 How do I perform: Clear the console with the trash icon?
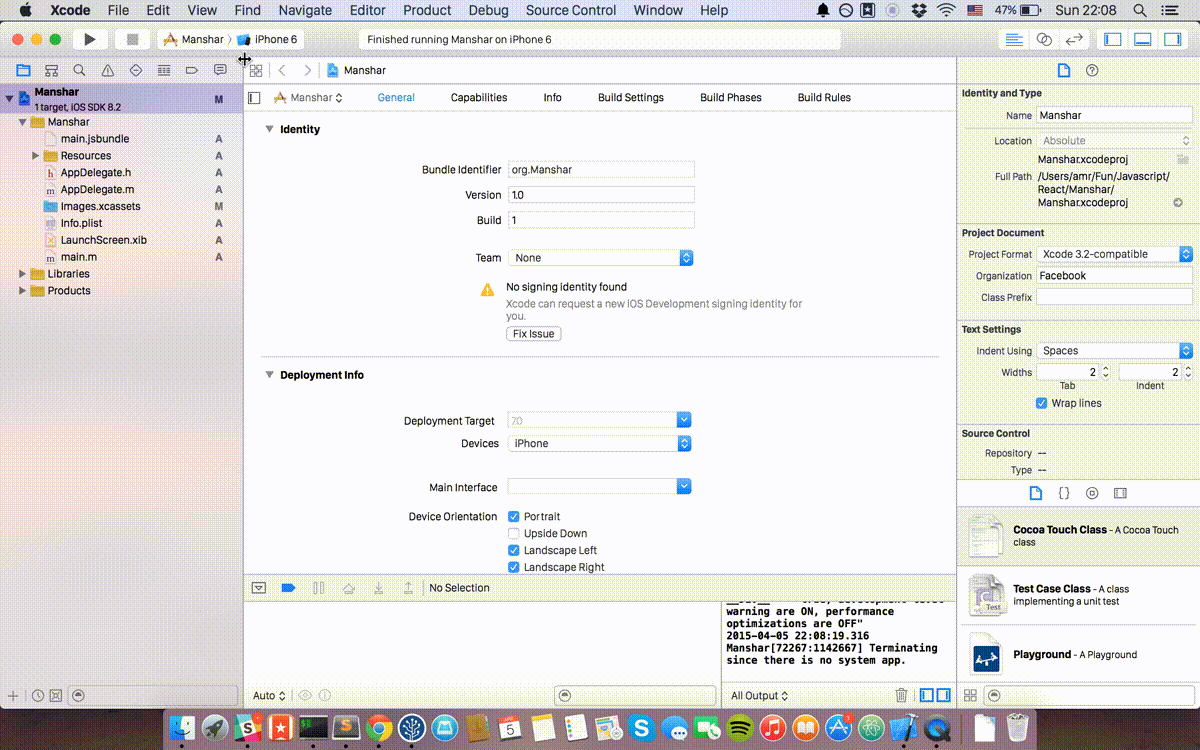[901, 695]
